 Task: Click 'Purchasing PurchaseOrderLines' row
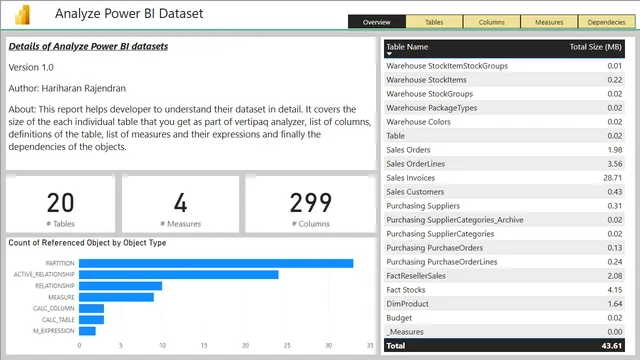point(504,262)
